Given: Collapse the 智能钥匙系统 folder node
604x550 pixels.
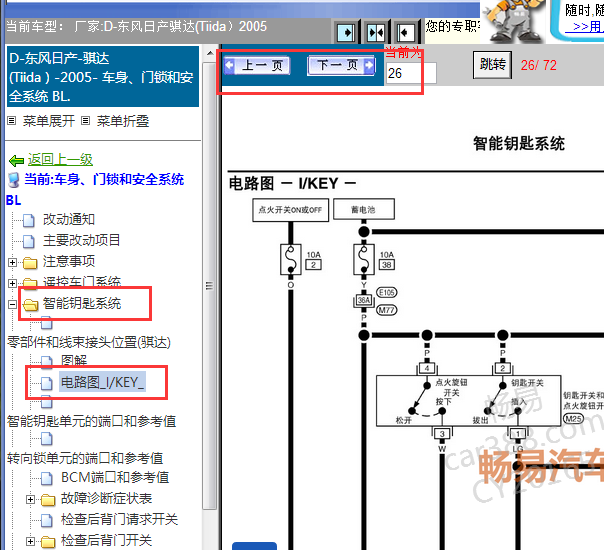Looking at the screenshot, I should point(12,304).
